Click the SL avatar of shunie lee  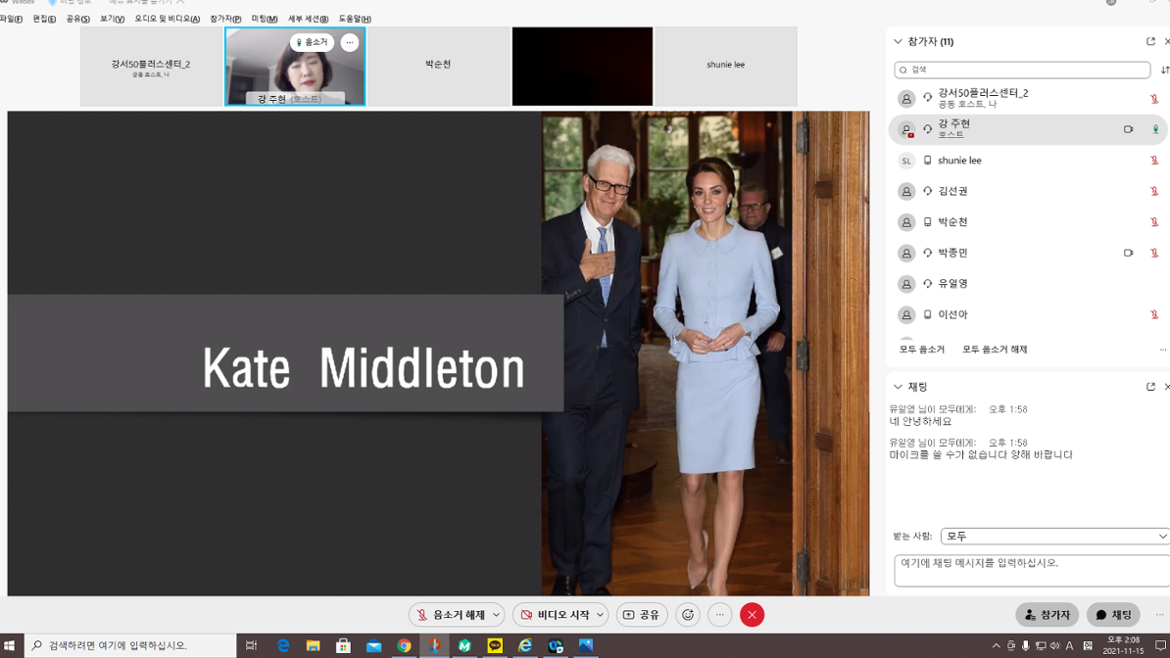pos(906,160)
